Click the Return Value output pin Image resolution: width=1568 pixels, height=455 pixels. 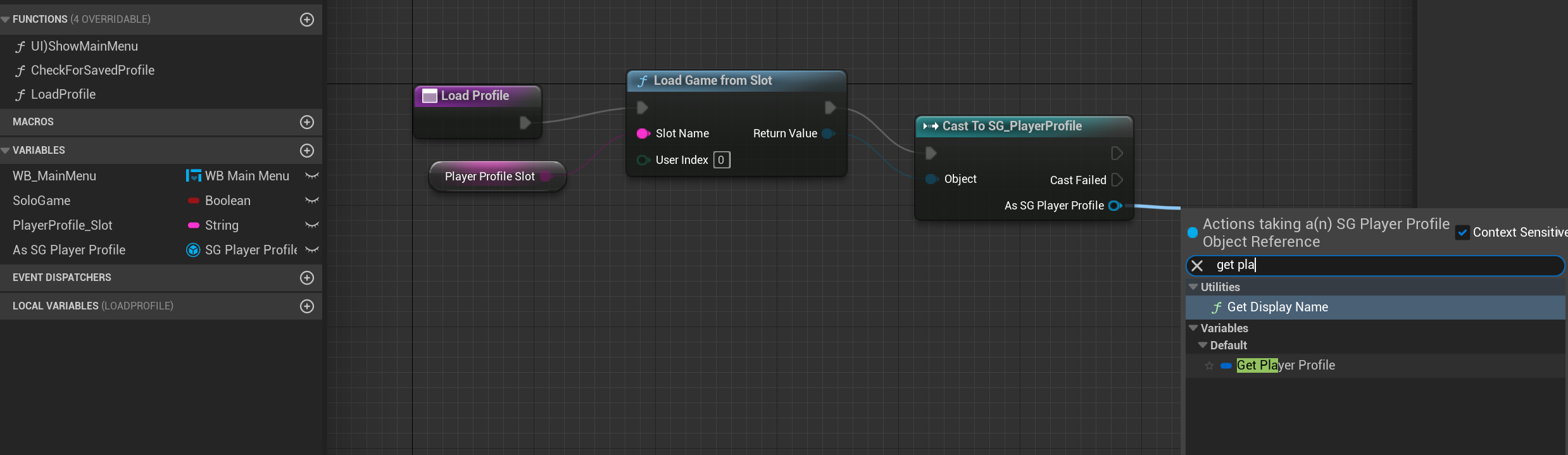pyautogui.click(x=827, y=134)
